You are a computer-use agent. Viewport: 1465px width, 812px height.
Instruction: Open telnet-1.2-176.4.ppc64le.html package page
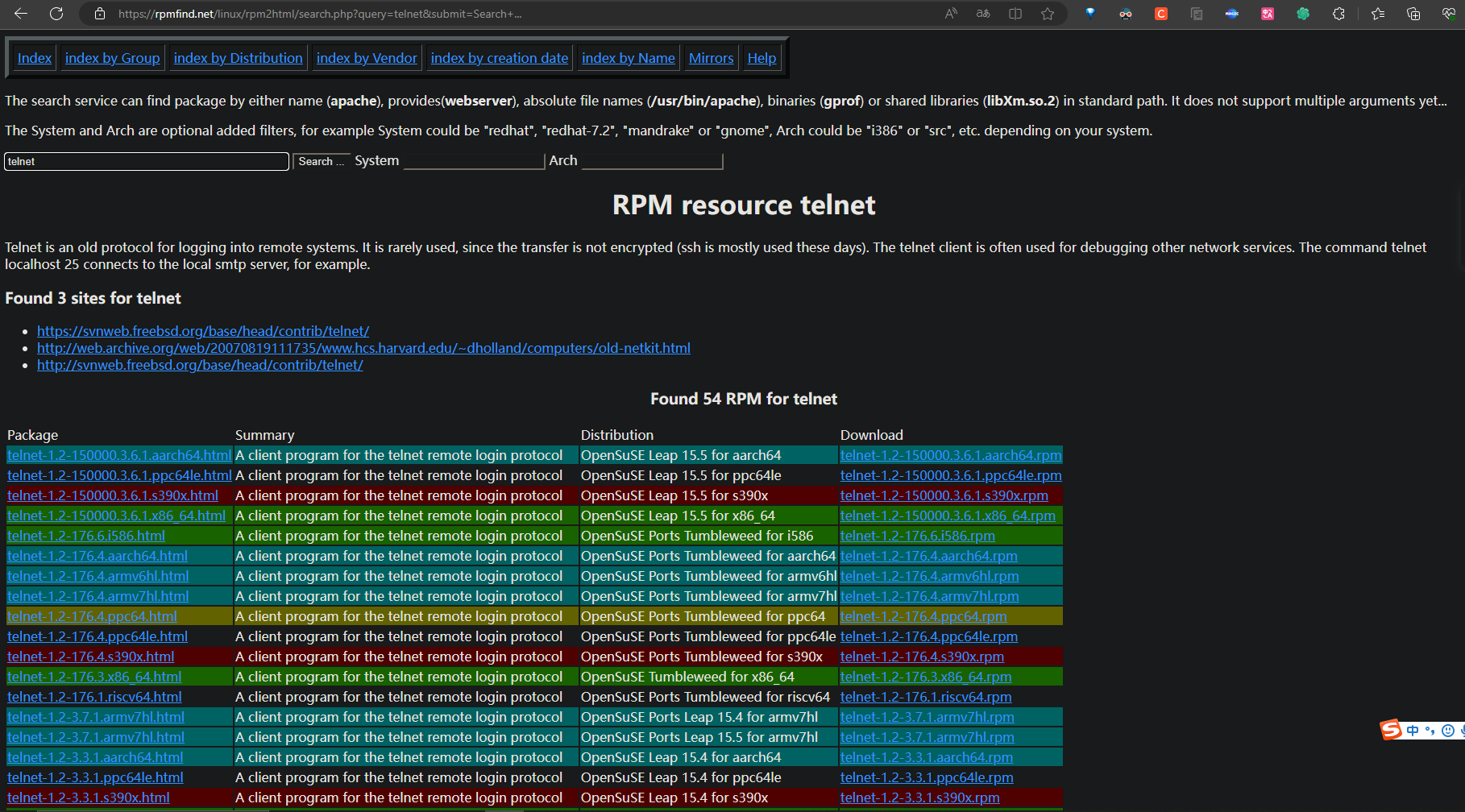coord(98,636)
